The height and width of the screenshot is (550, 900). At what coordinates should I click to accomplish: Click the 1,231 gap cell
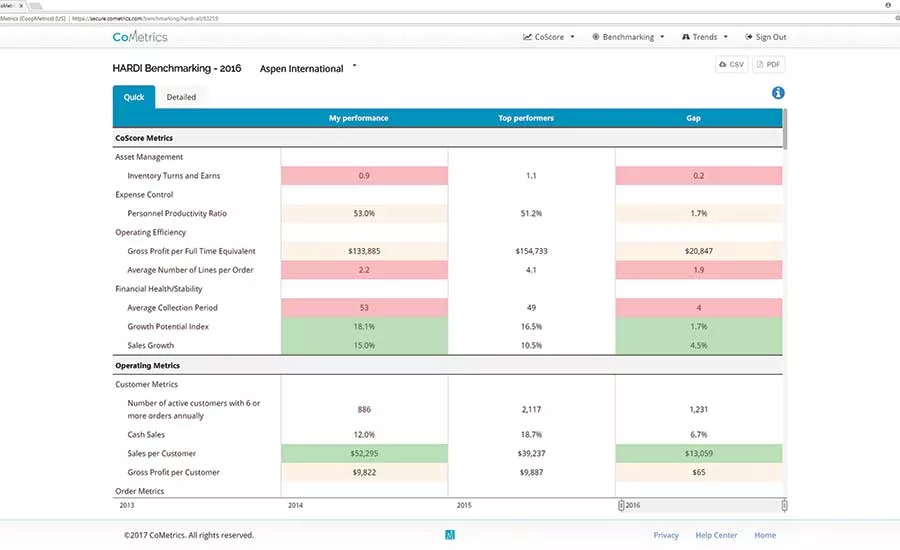point(699,409)
